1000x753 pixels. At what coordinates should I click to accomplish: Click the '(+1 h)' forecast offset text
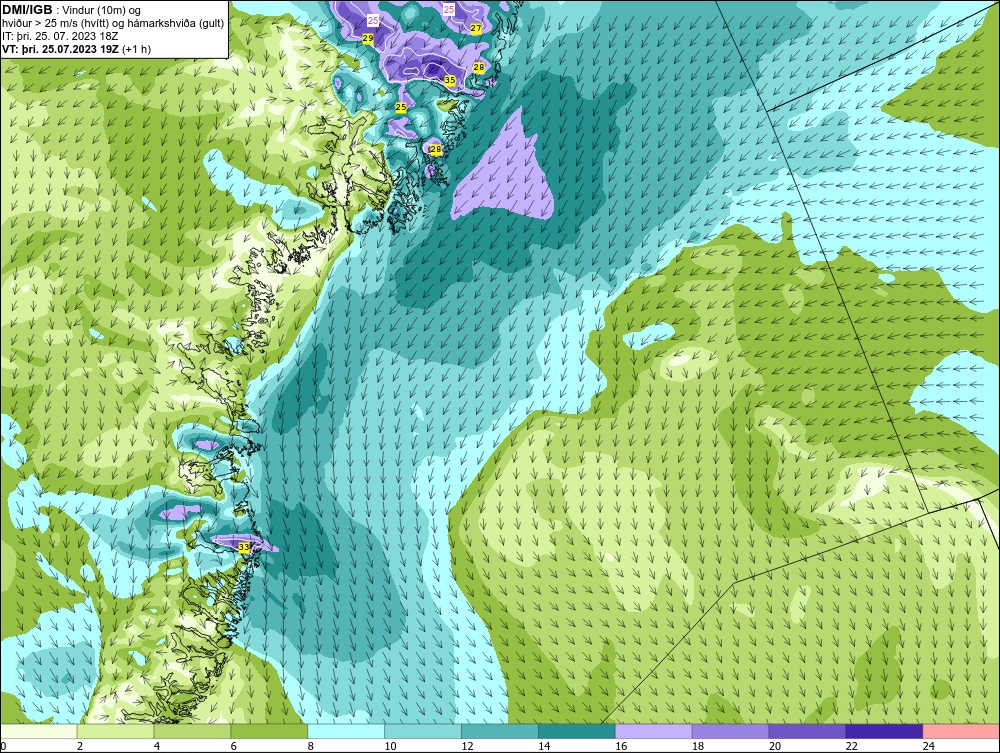pyautogui.click(x=136, y=49)
